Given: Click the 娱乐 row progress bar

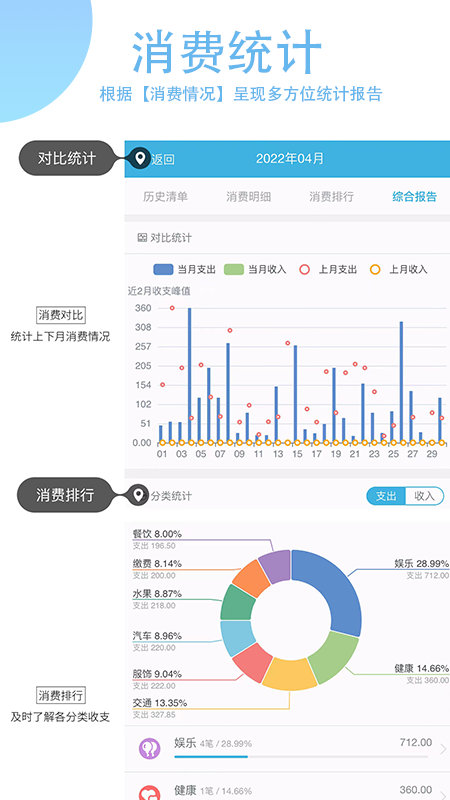Looking at the screenshot, I should (301, 757).
